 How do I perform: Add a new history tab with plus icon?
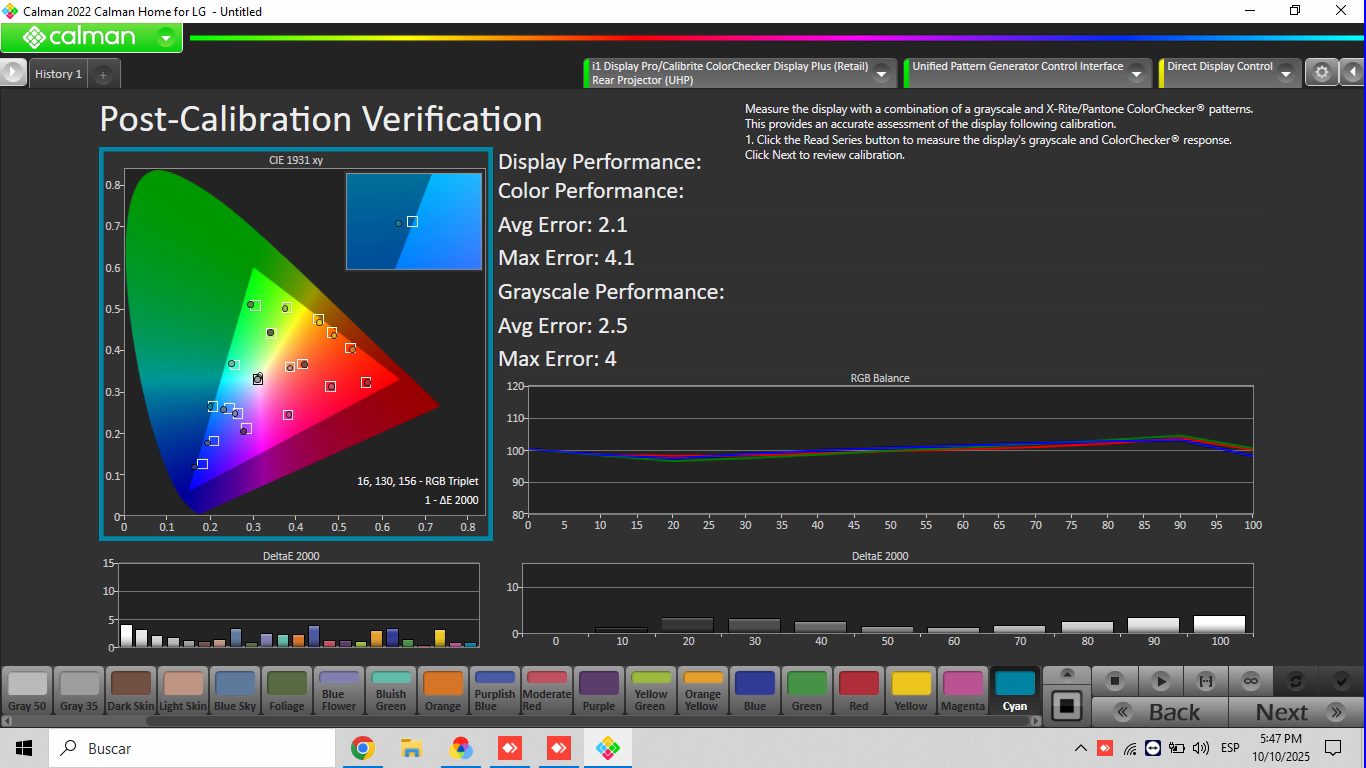(103, 75)
